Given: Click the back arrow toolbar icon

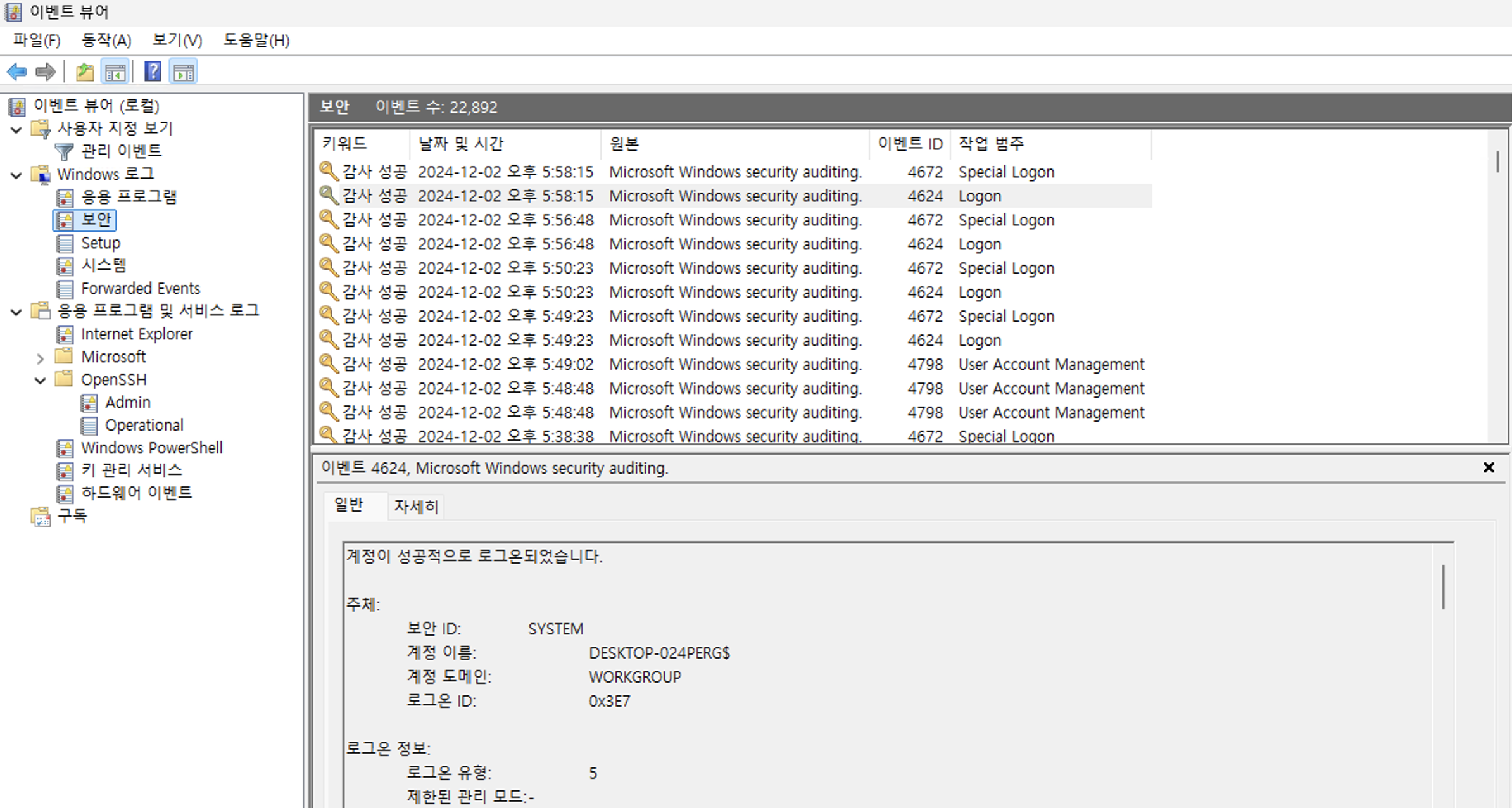Looking at the screenshot, I should pyautogui.click(x=17, y=72).
